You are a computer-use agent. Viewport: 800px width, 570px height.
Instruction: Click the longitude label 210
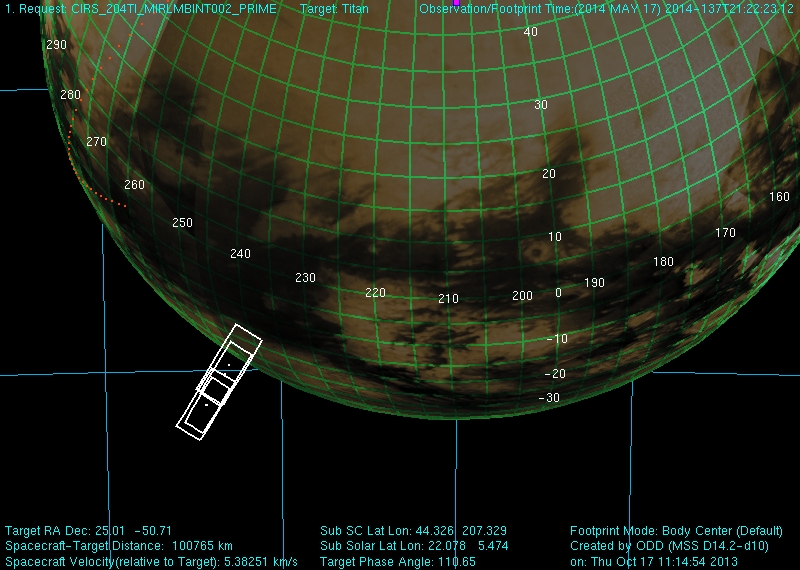448,299
